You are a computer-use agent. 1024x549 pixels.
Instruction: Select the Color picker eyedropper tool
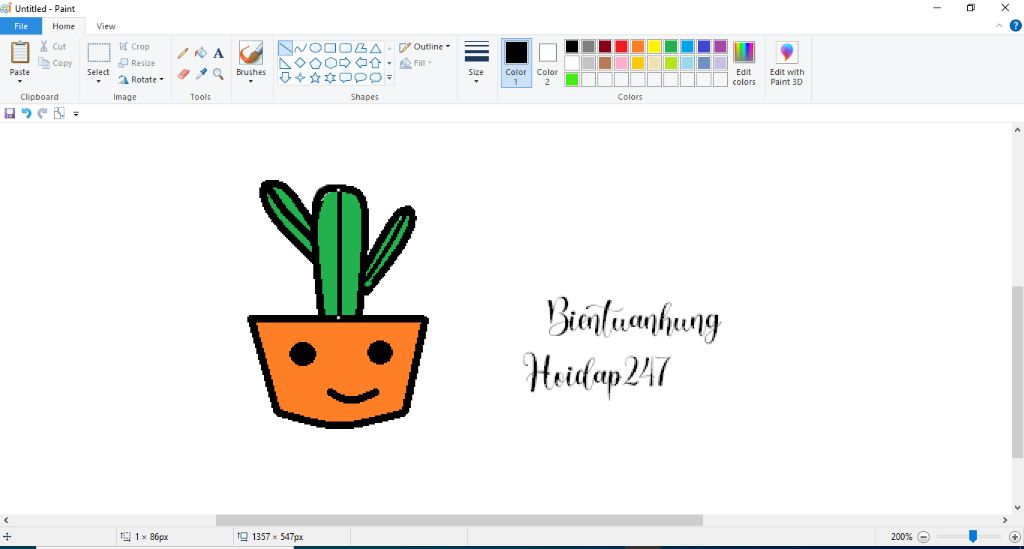pyautogui.click(x=201, y=74)
